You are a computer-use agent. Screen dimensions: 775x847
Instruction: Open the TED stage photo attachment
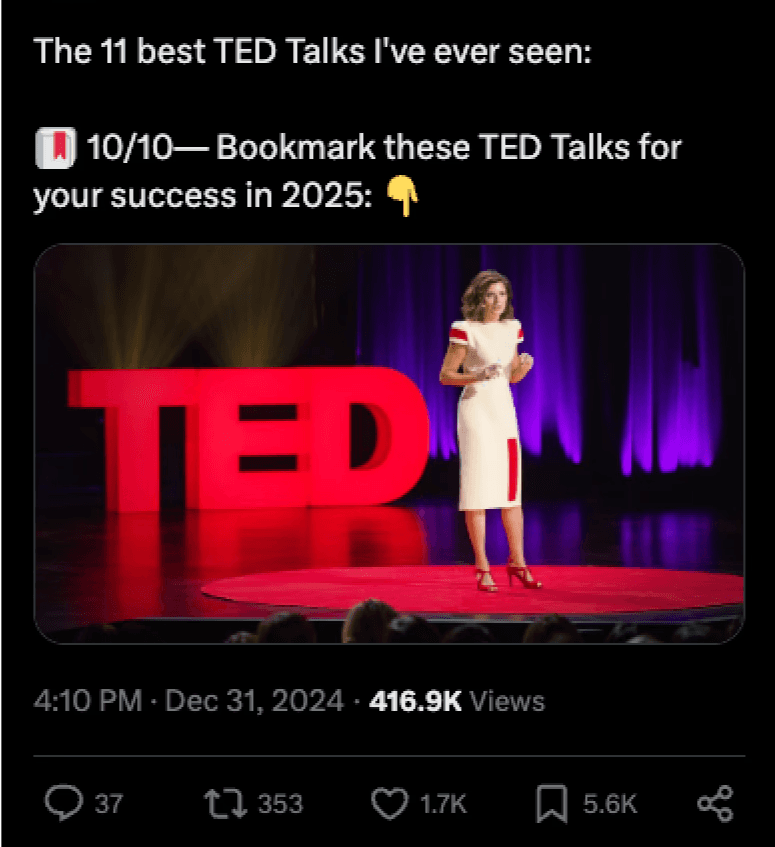[x=389, y=443]
